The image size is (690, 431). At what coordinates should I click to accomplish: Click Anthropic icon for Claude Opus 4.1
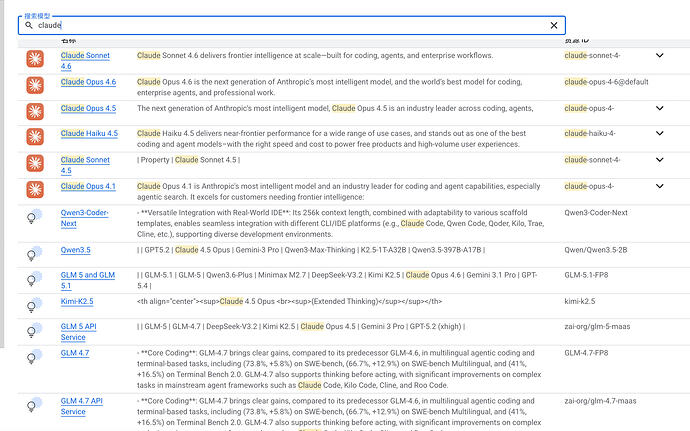tap(35, 189)
